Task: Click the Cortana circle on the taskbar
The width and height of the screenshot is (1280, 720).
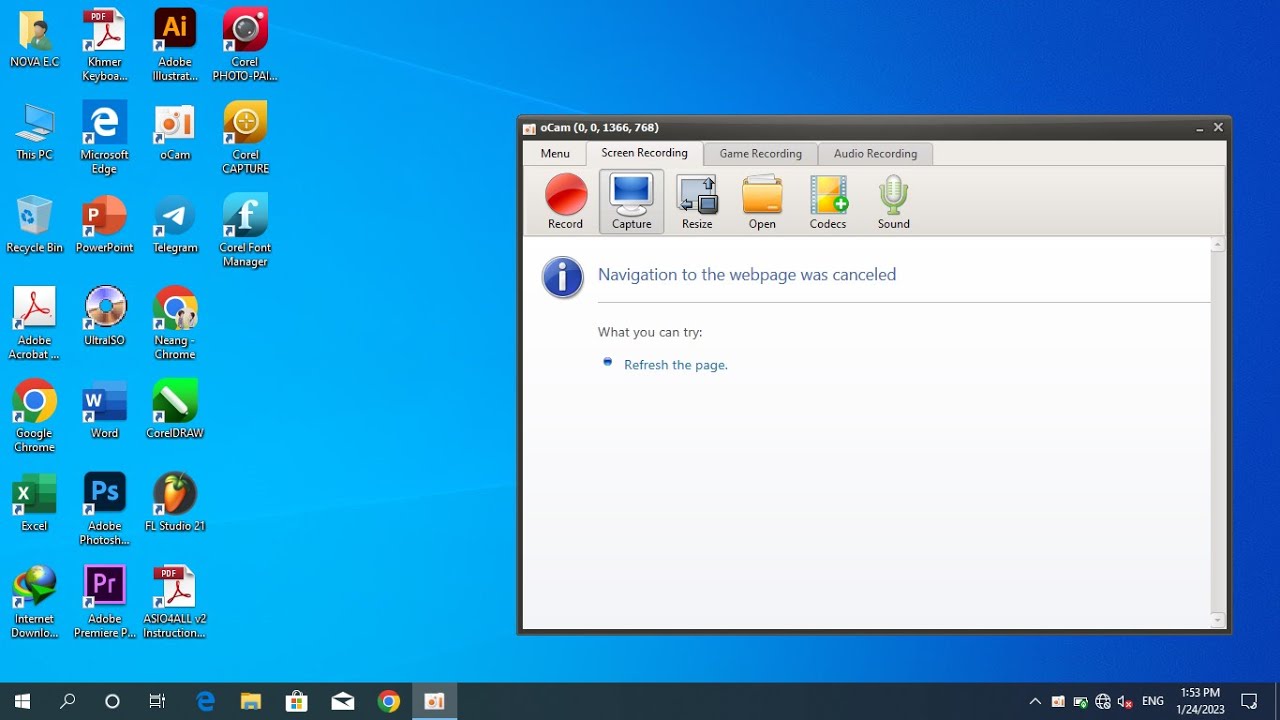Action: click(x=112, y=701)
